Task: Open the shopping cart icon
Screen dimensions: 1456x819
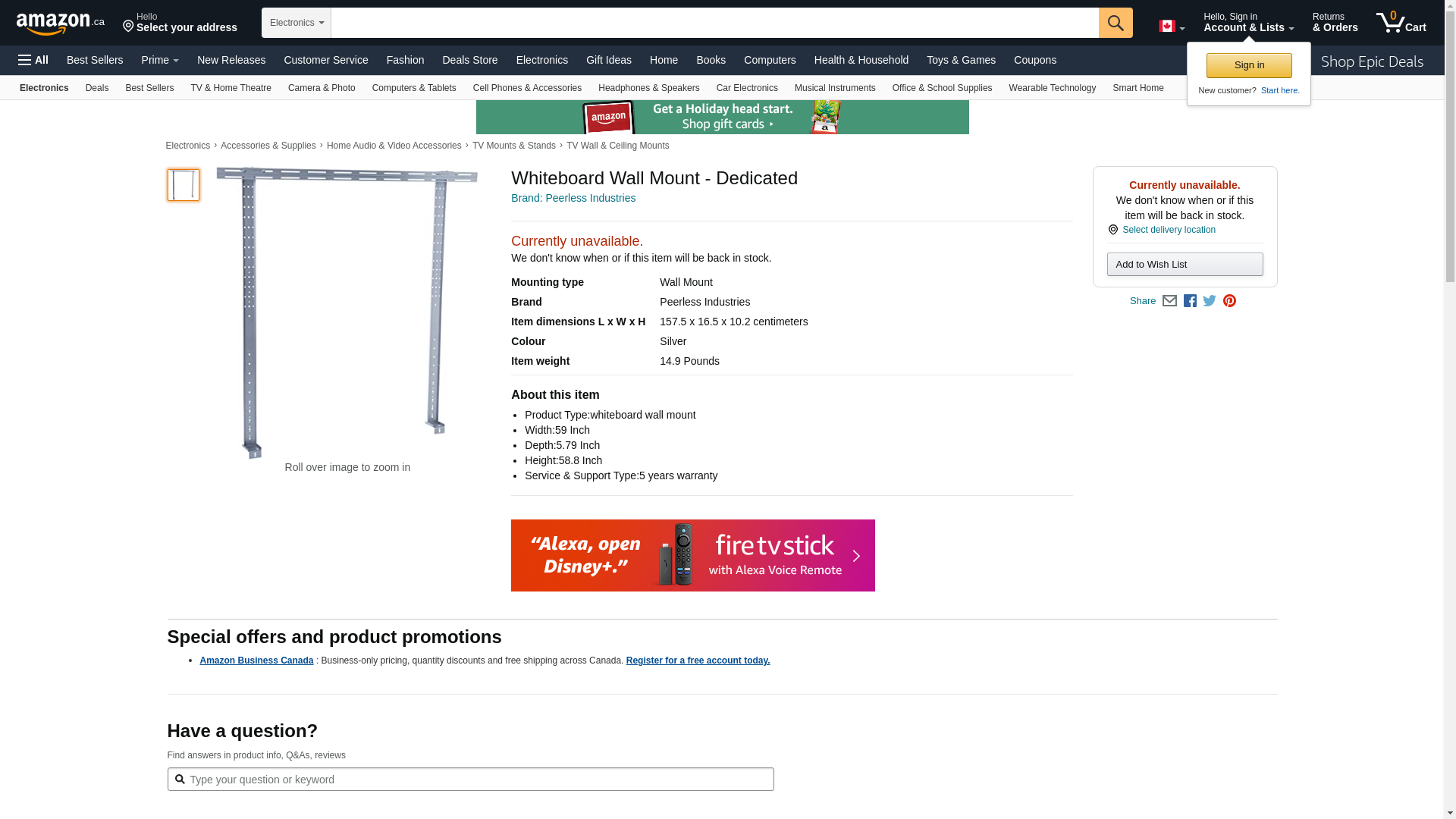Action: pyautogui.click(x=1400, y=23)
